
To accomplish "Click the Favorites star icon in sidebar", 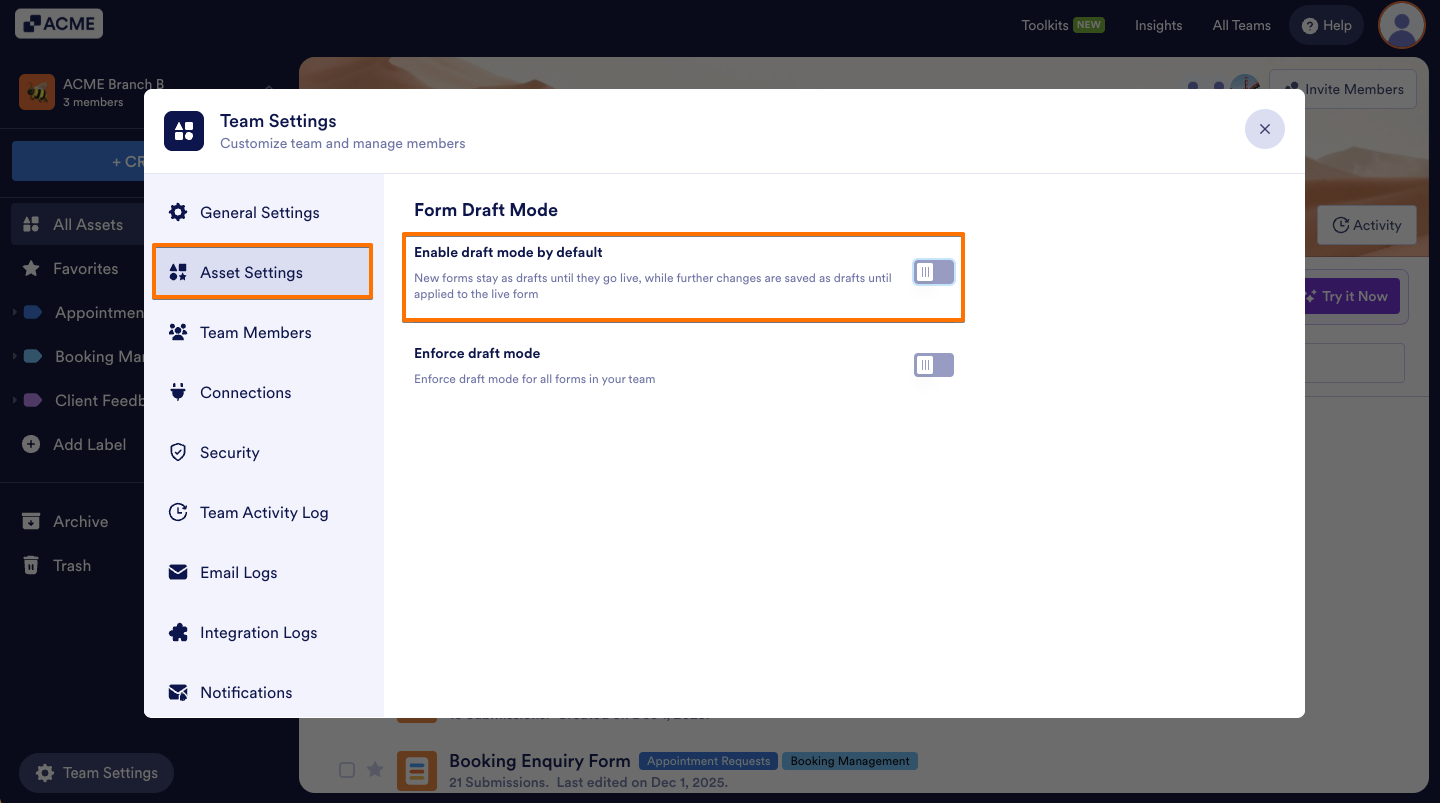I will coord(31,268).
